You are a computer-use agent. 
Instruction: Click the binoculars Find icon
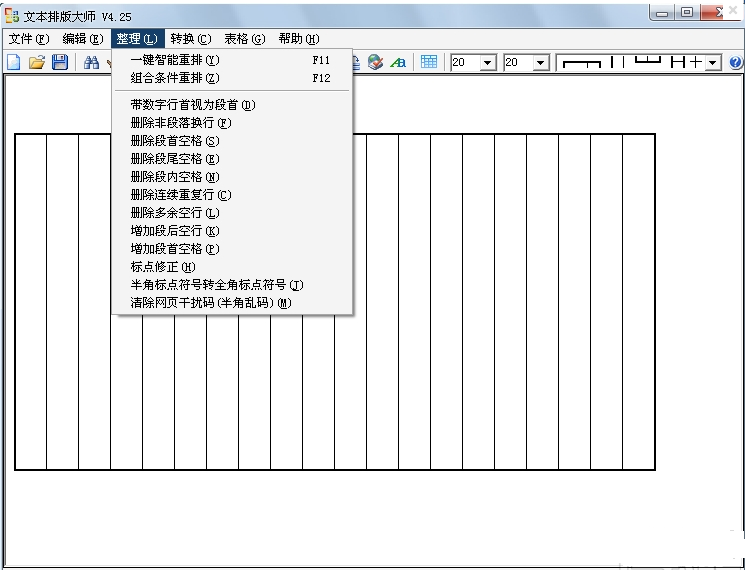91,62
